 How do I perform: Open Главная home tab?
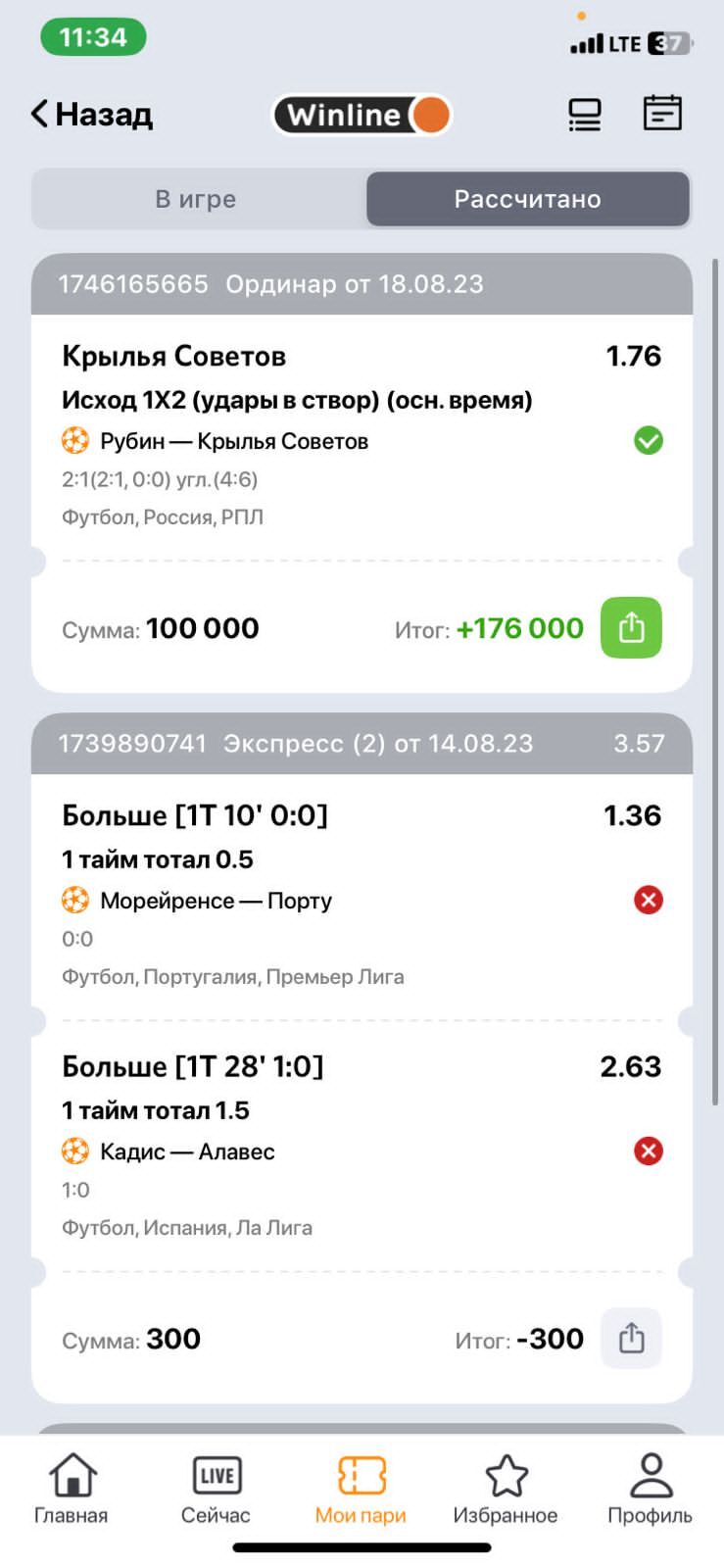pyautogui.click(x=72, y=1489)
